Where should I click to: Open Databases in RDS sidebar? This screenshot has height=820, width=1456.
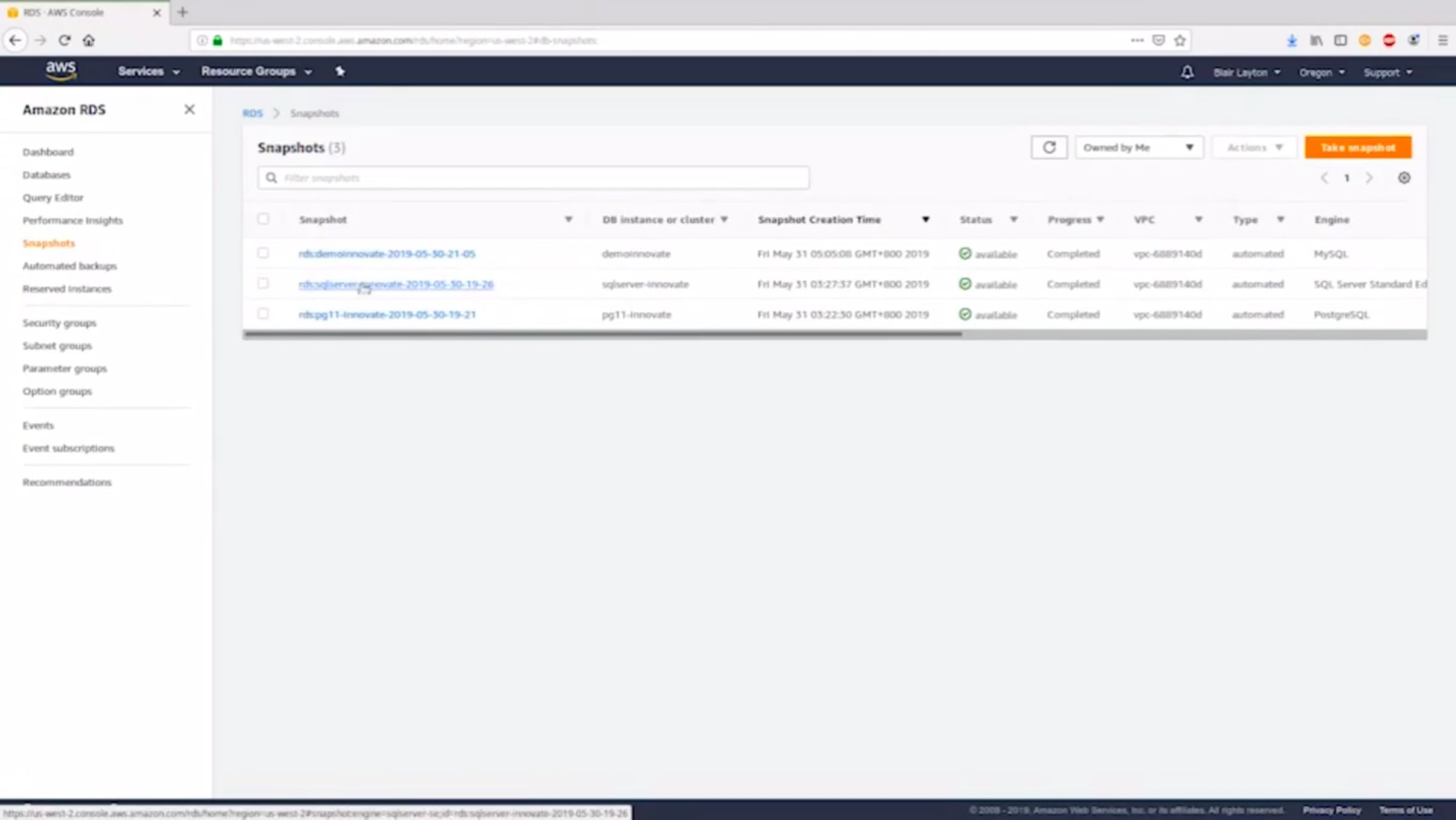pyautogui.click(x=47, y=175)
